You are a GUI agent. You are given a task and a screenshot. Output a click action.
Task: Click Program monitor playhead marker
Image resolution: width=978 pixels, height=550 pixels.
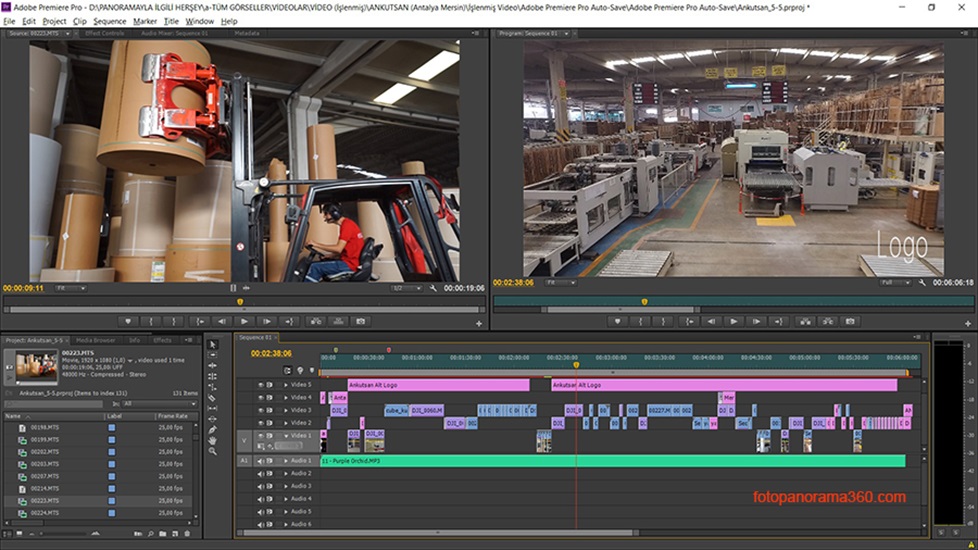pos(644,302)
